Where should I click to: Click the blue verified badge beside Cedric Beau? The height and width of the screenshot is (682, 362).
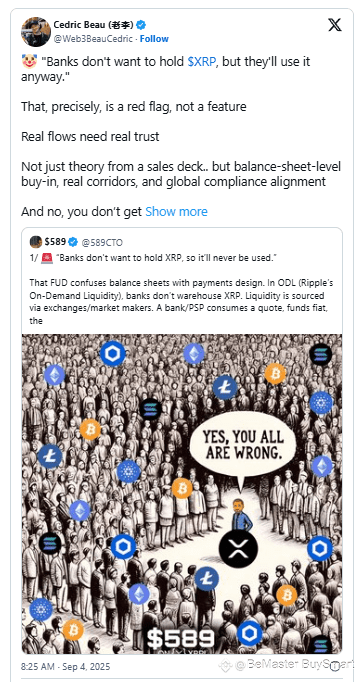(142, 24)
